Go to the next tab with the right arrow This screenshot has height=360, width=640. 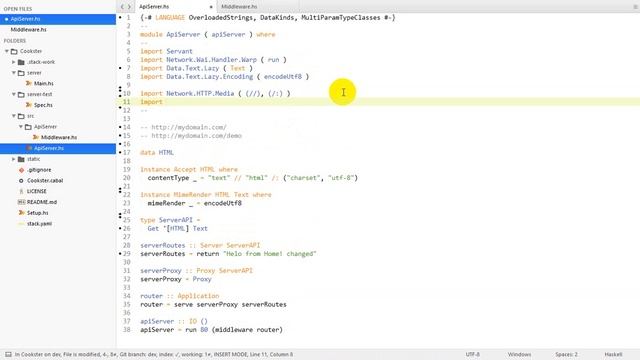pyautogui.click(x=129, y=7)
